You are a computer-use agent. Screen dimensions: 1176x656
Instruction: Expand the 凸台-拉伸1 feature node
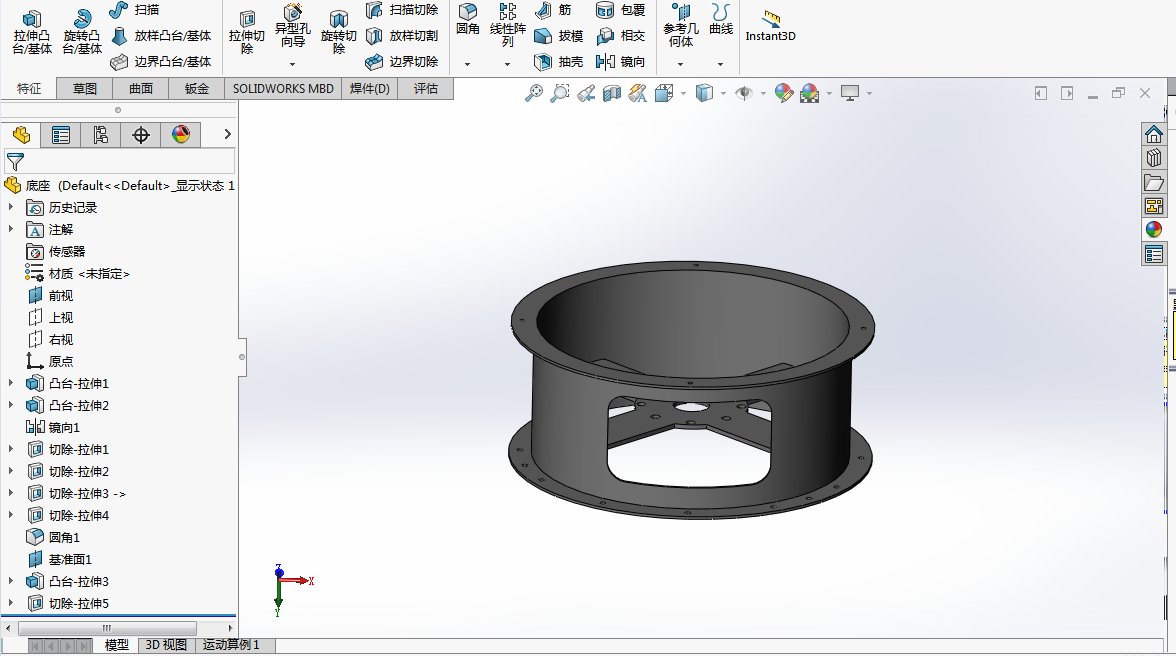12,384
